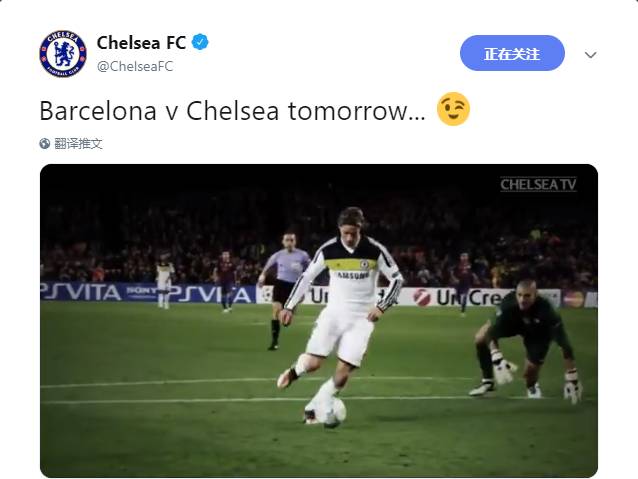Image resolution: width=638 pixels, height=479 pixels.
Task: Click the CHELSEA TV watermark in video
Action: (x=538, y=185)
